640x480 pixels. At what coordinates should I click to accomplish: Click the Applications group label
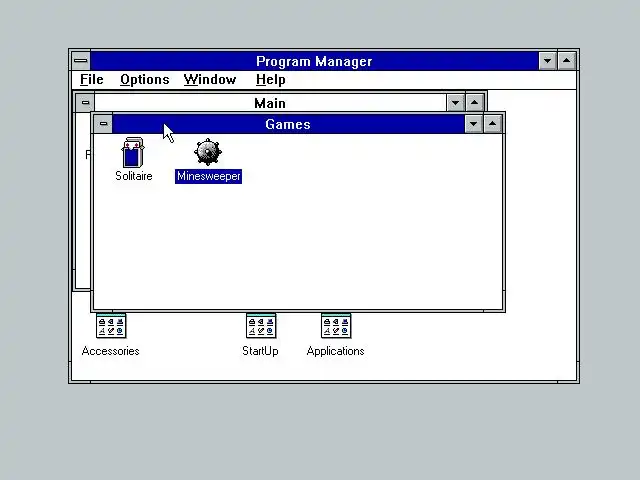pyautogui.click(x=336, y=351)
